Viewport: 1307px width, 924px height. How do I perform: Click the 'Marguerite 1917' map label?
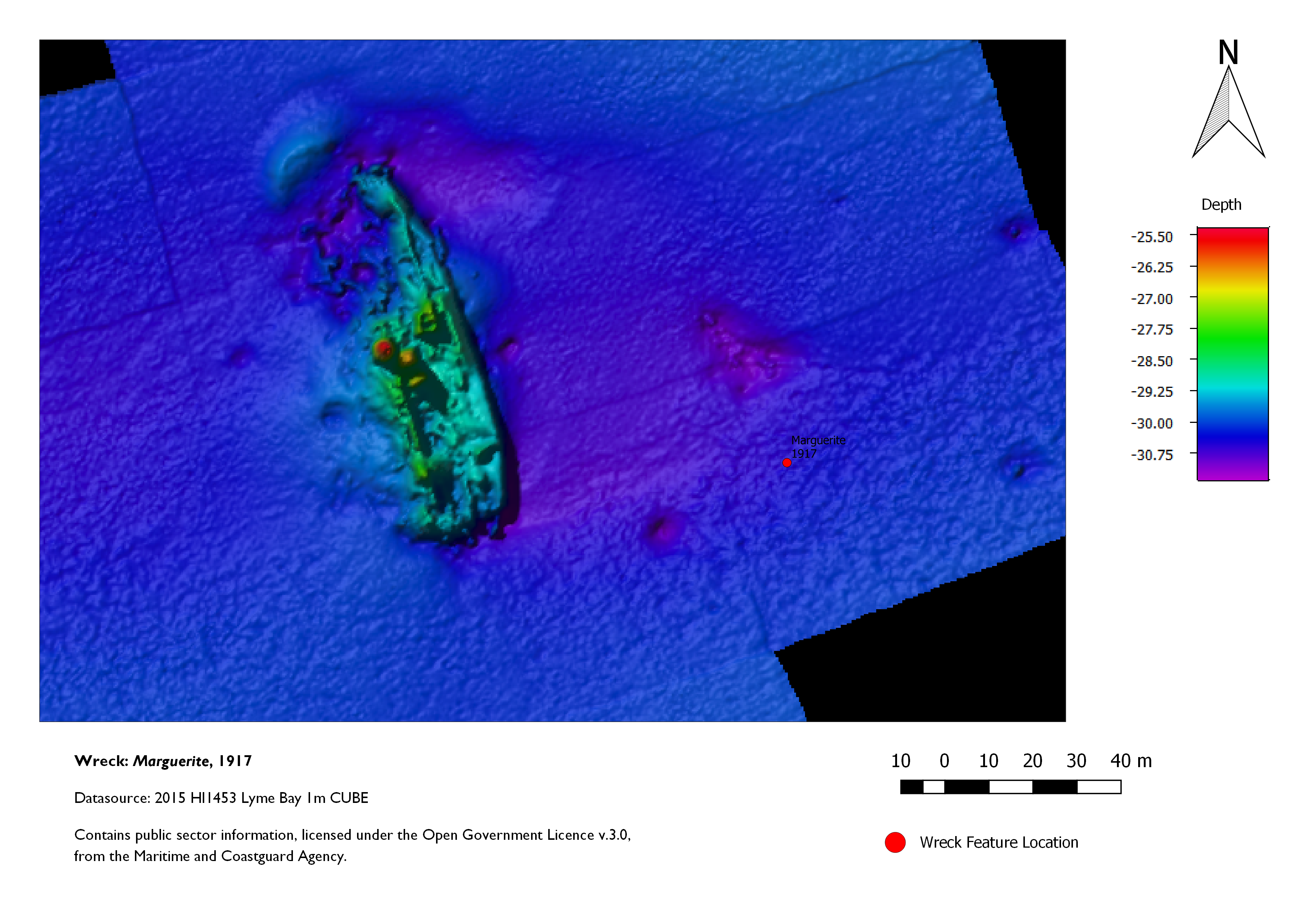click(818, 447)
